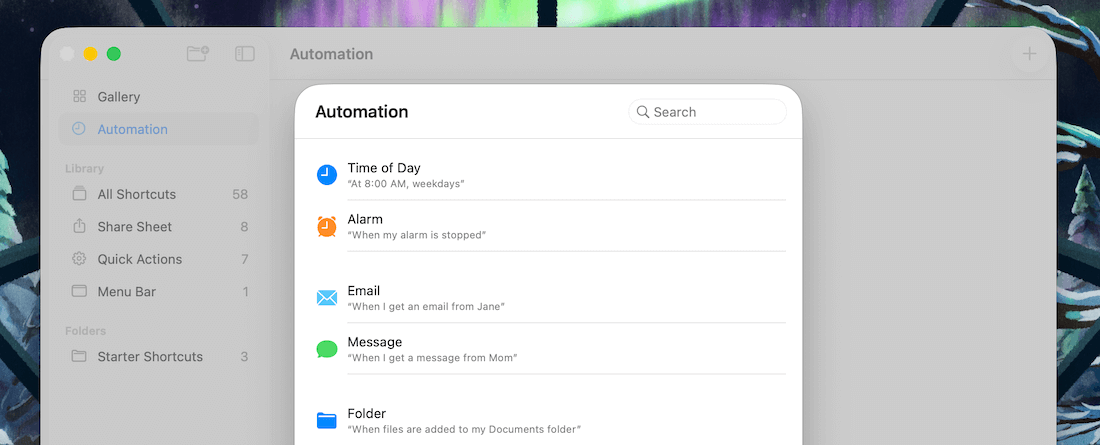
Task: Choose the Time of Day trigger label
Action: click(384, 168)
